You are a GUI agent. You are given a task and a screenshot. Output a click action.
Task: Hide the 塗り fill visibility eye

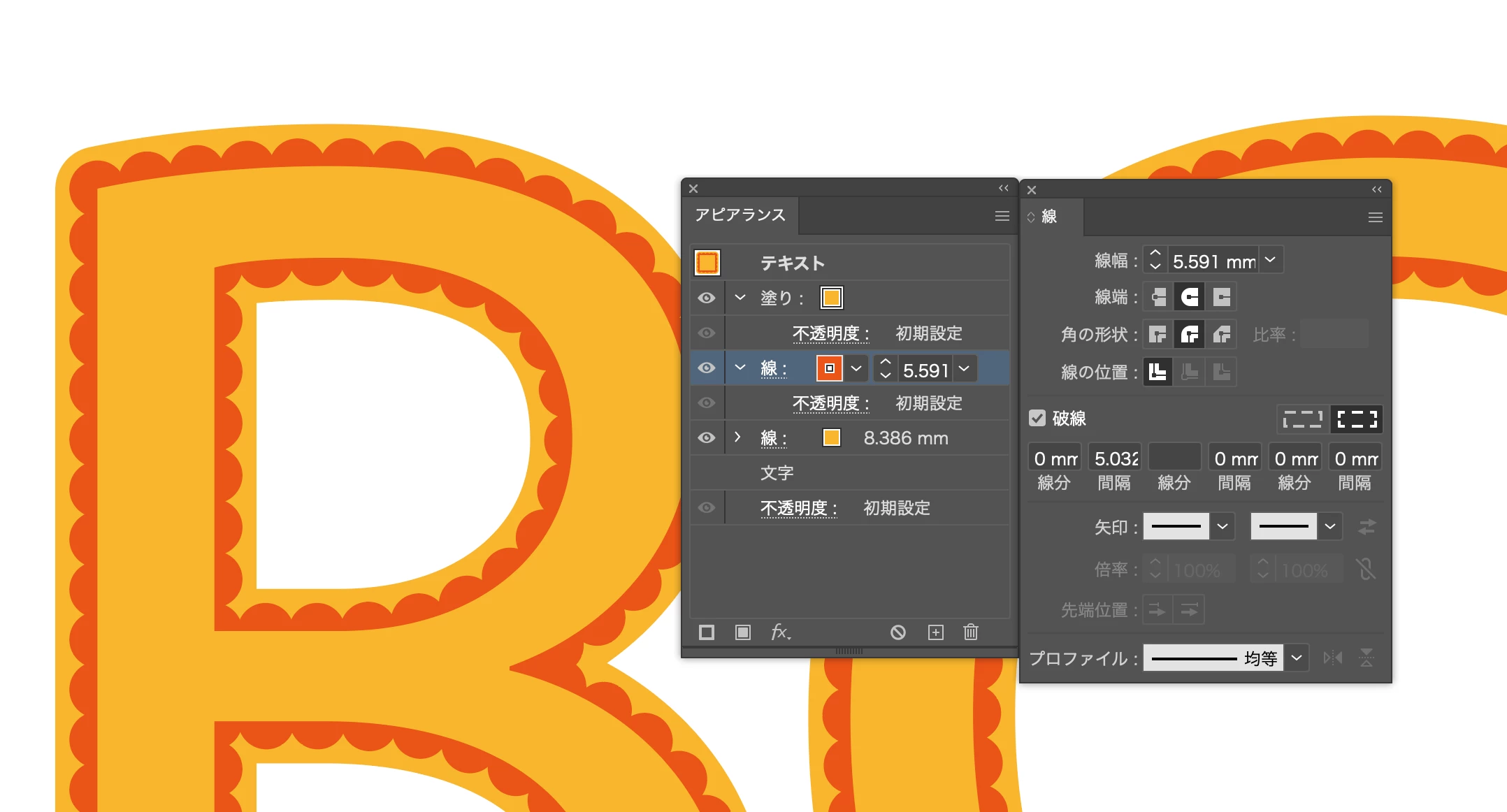pyautogui.click(x=707, y=298)
